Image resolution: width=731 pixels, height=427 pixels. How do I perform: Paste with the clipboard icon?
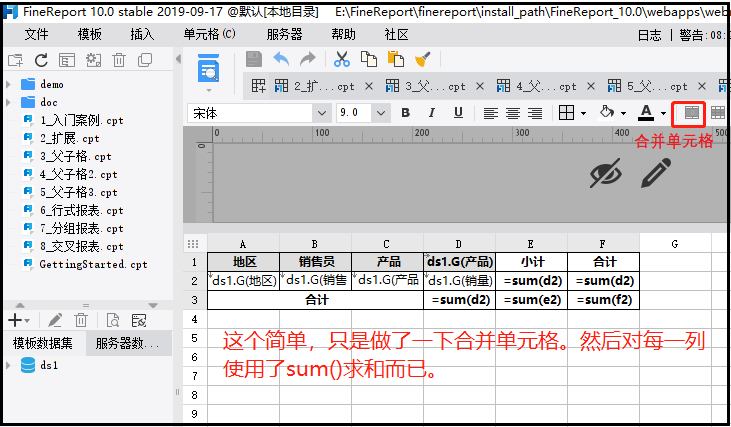pos(396,60)
